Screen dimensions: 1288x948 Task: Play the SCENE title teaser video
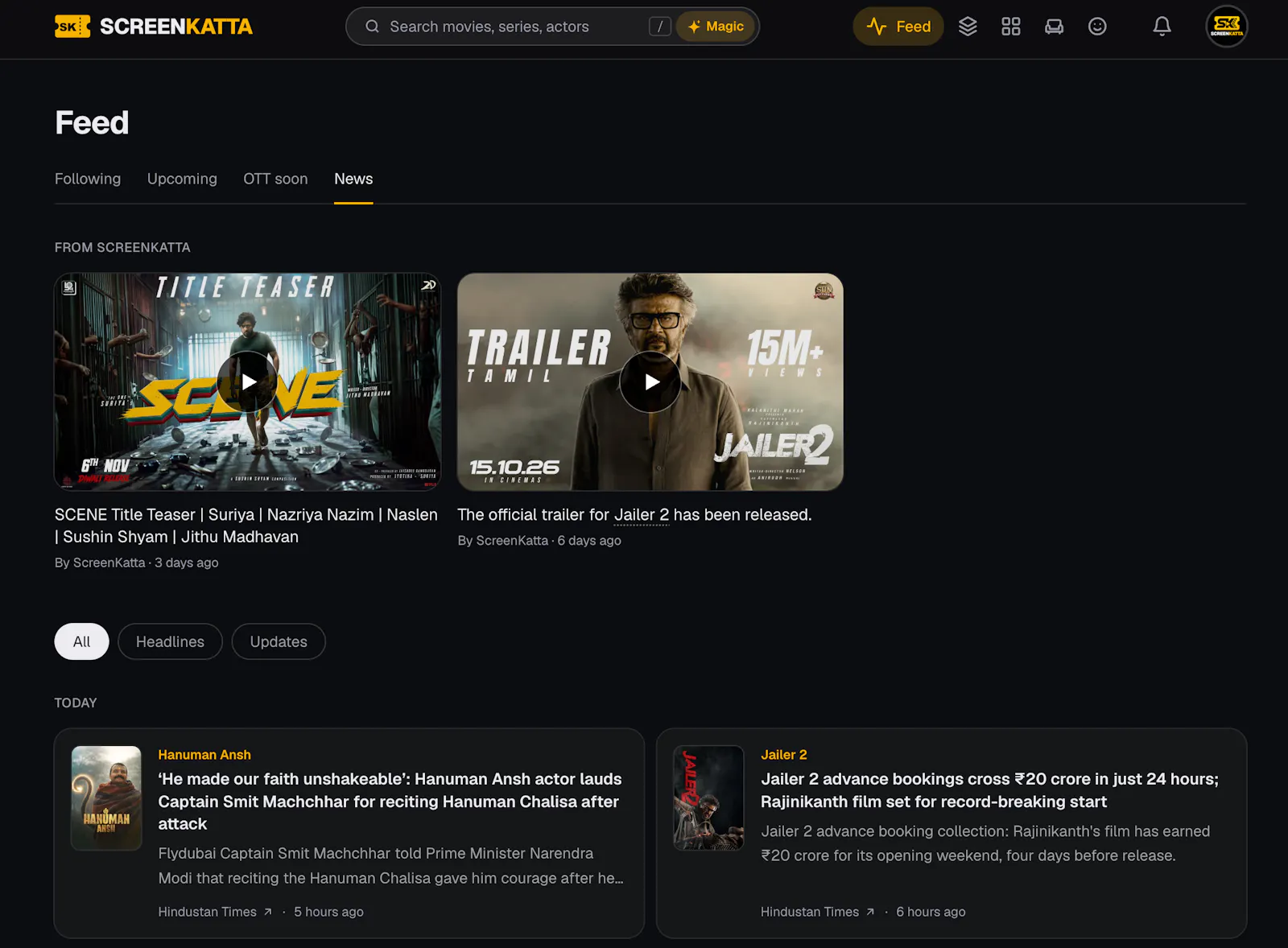tap(248, 382)
